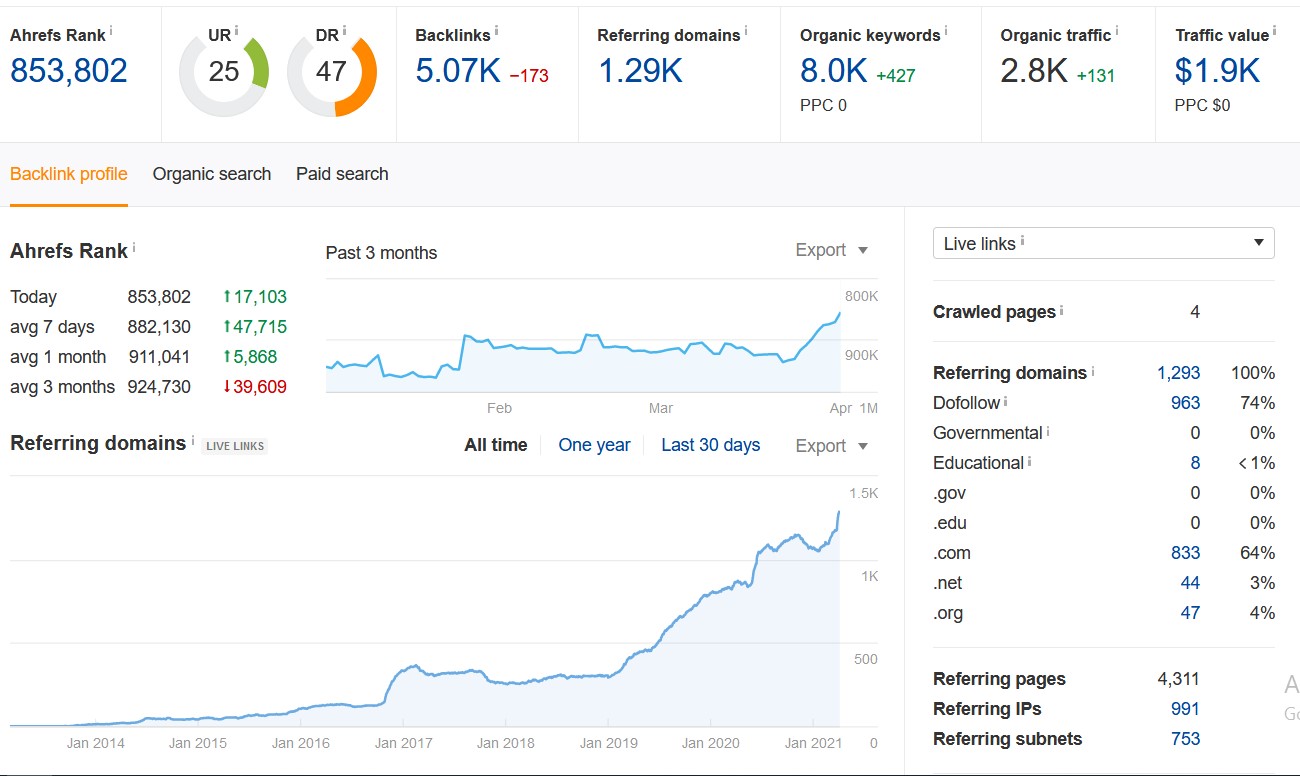Click info icon beside top Referring domains metric
This screenshot has width=1300, height=776.
point(746,30)
